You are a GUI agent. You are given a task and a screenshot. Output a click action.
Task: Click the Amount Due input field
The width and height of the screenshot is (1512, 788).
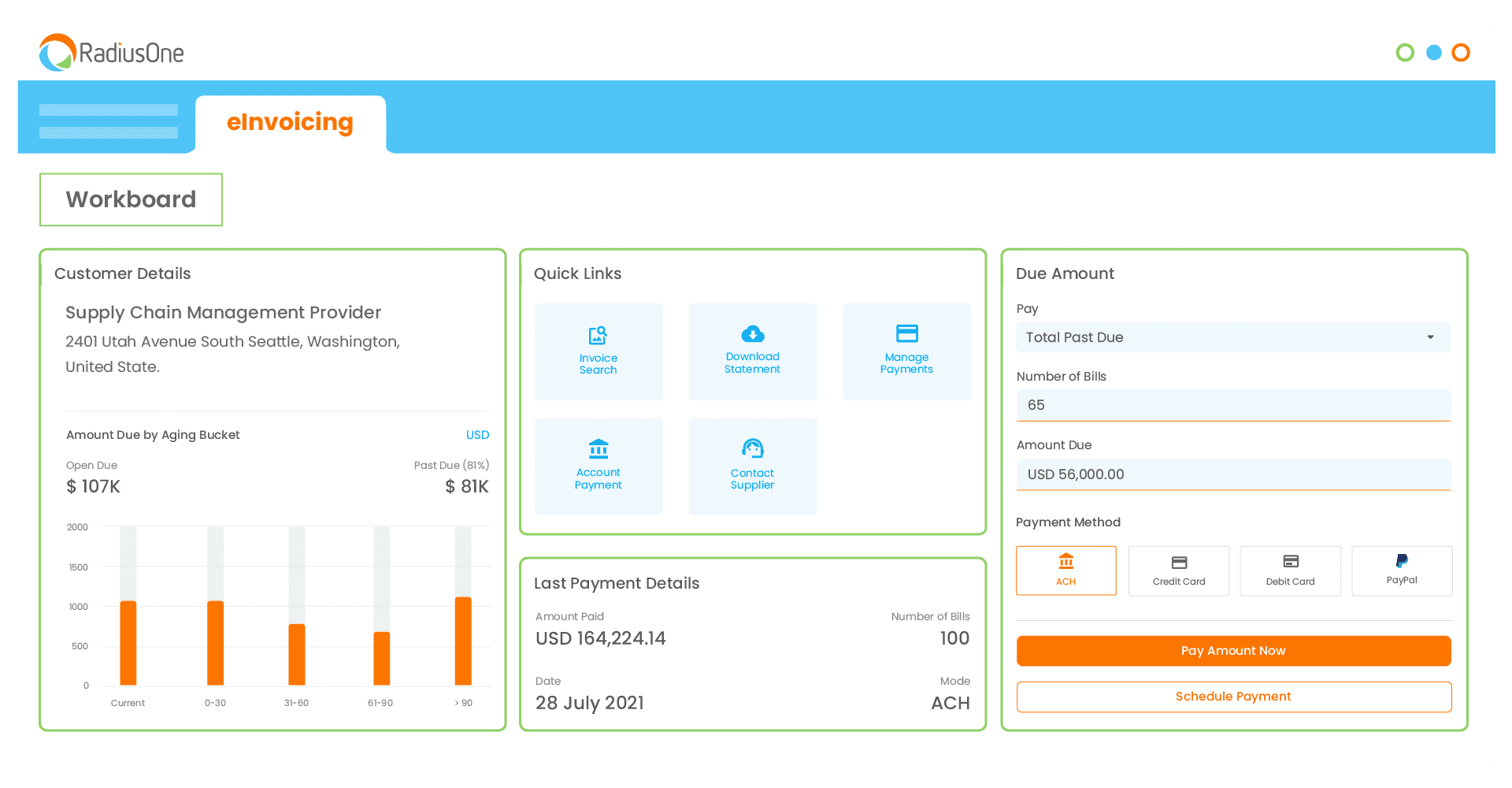pyautogui.click(x=1232, y=474)
